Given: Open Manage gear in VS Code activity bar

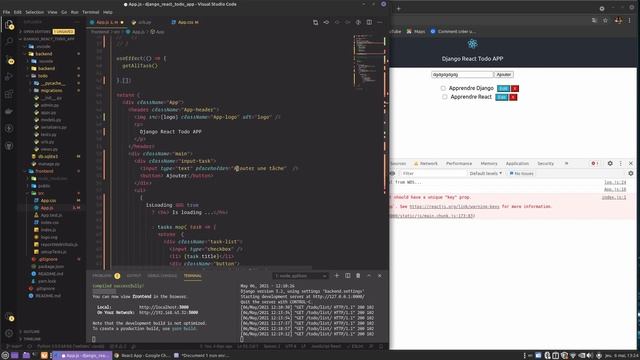Looking at the screenshot, I should (9, 333).
